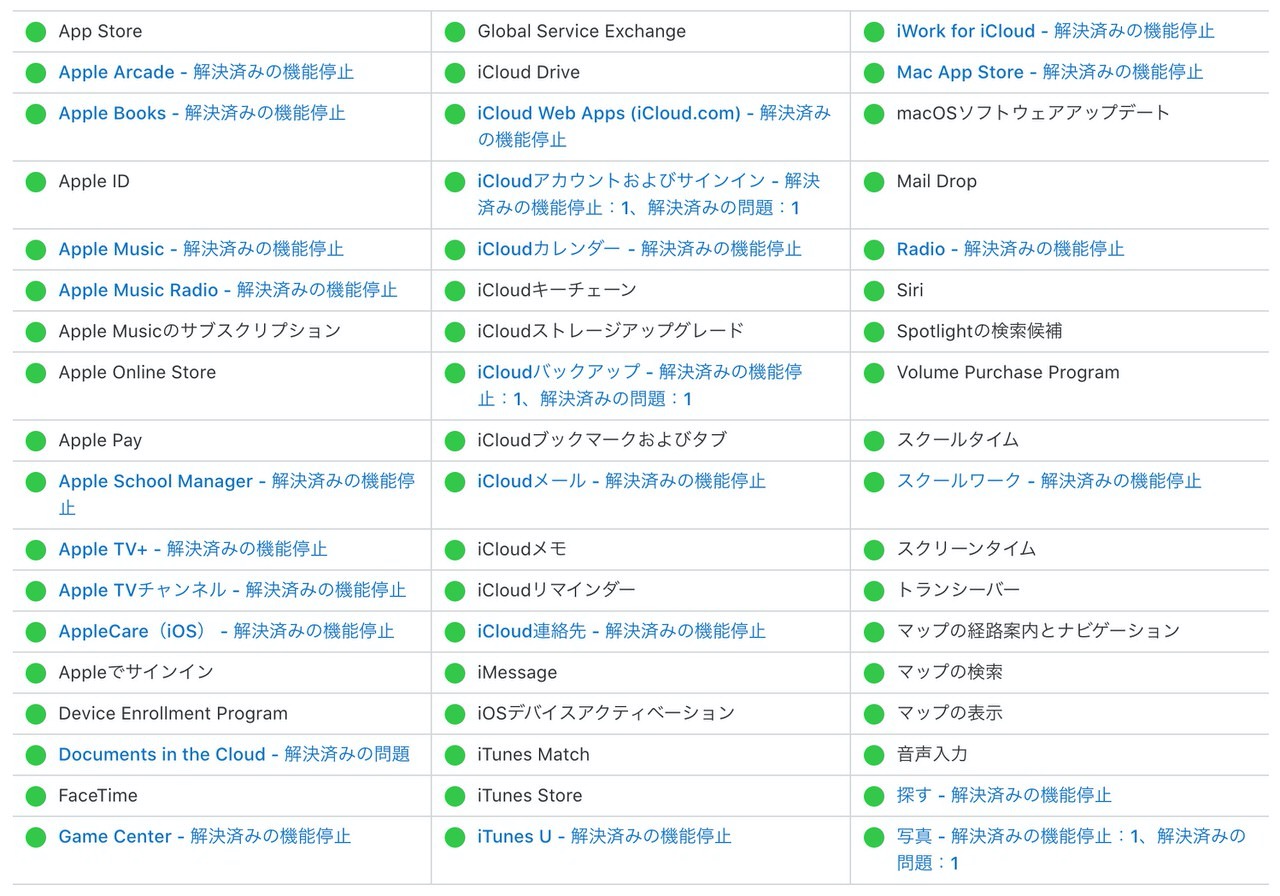The image size is (1280, 896).
Task: Click the green status dot beside Apple ID
Action: pos(36,182)
